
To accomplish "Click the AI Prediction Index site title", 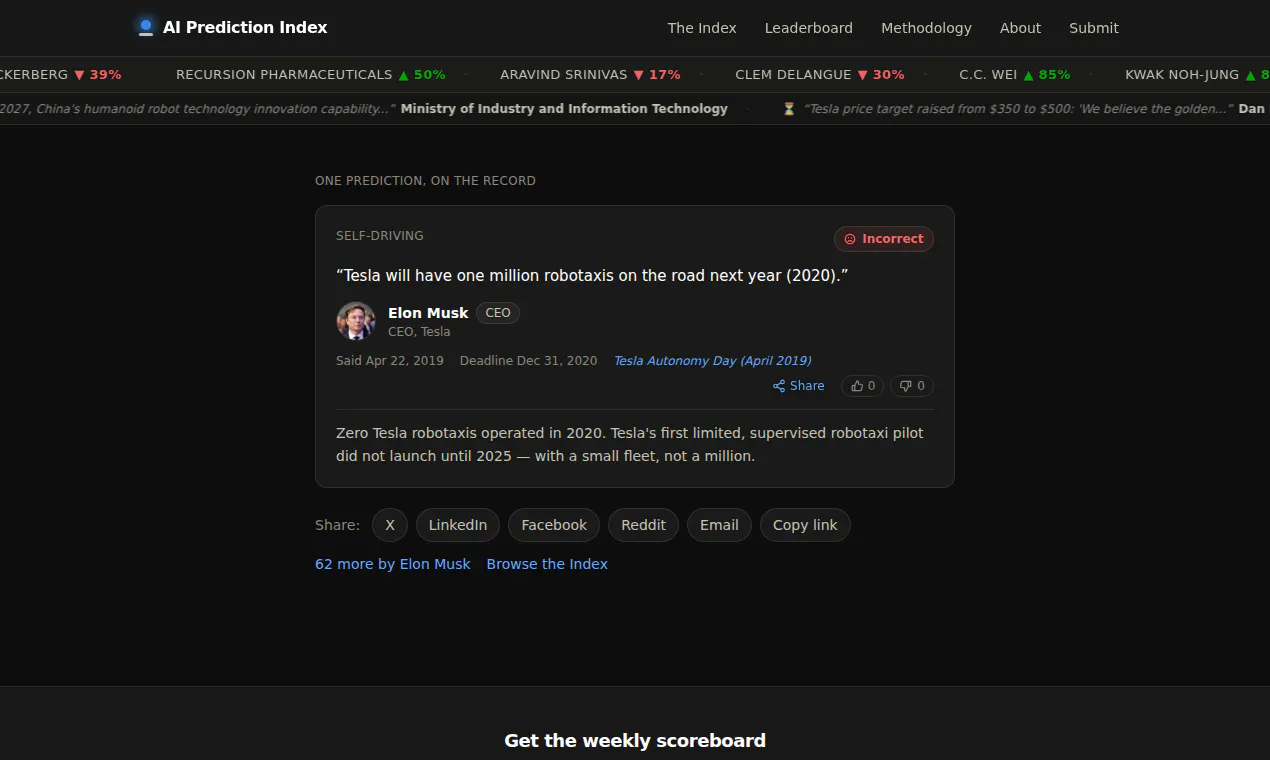I will point(245,28).
